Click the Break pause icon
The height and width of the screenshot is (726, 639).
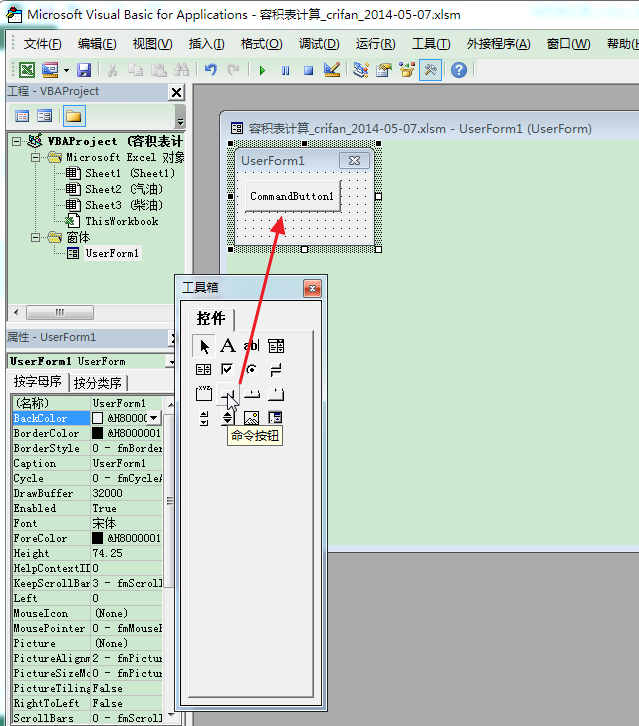pyautogui.click(x=285, y=70)
